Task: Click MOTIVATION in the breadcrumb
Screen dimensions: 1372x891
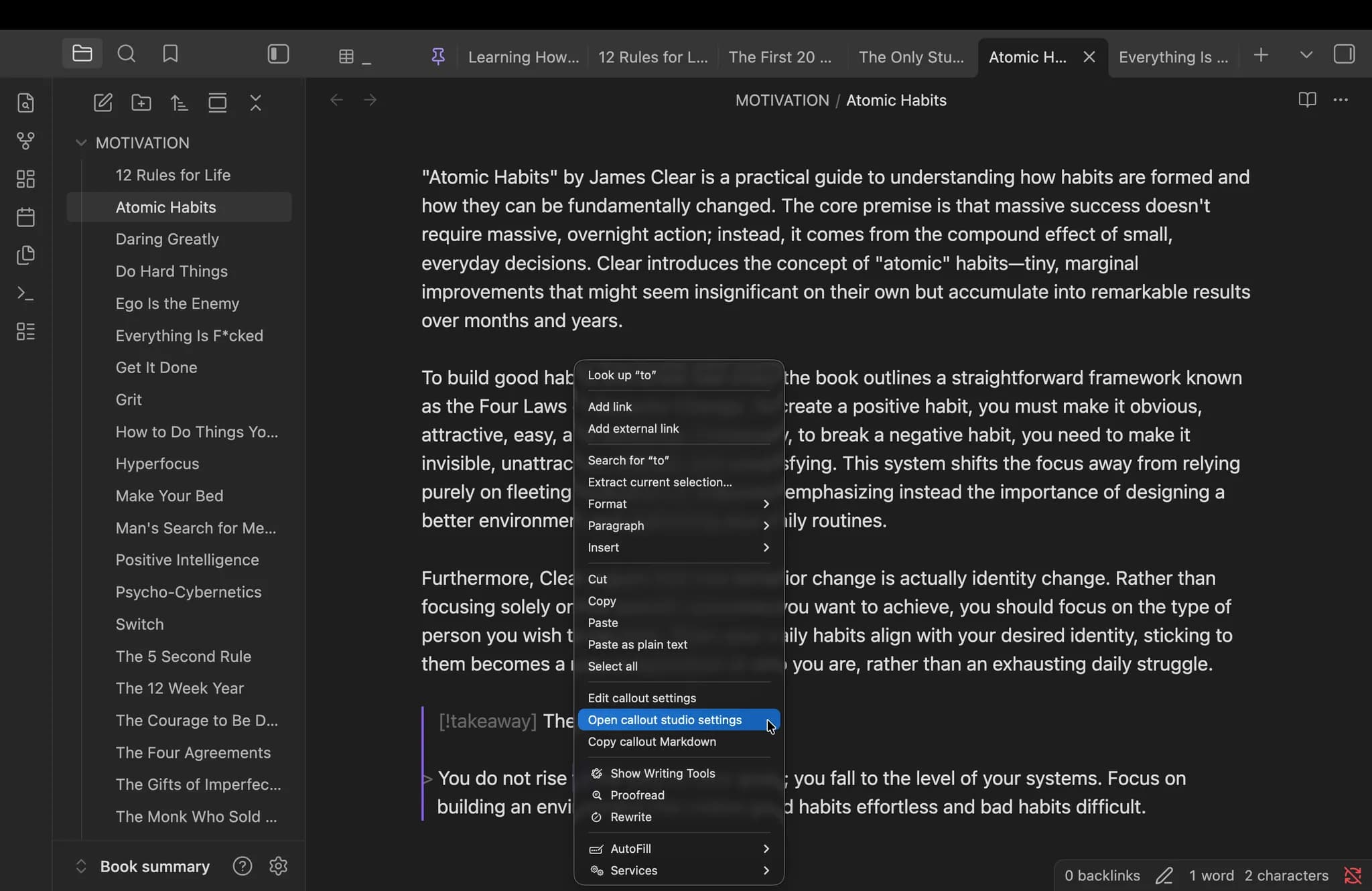Action: click(x=782, y=100)
